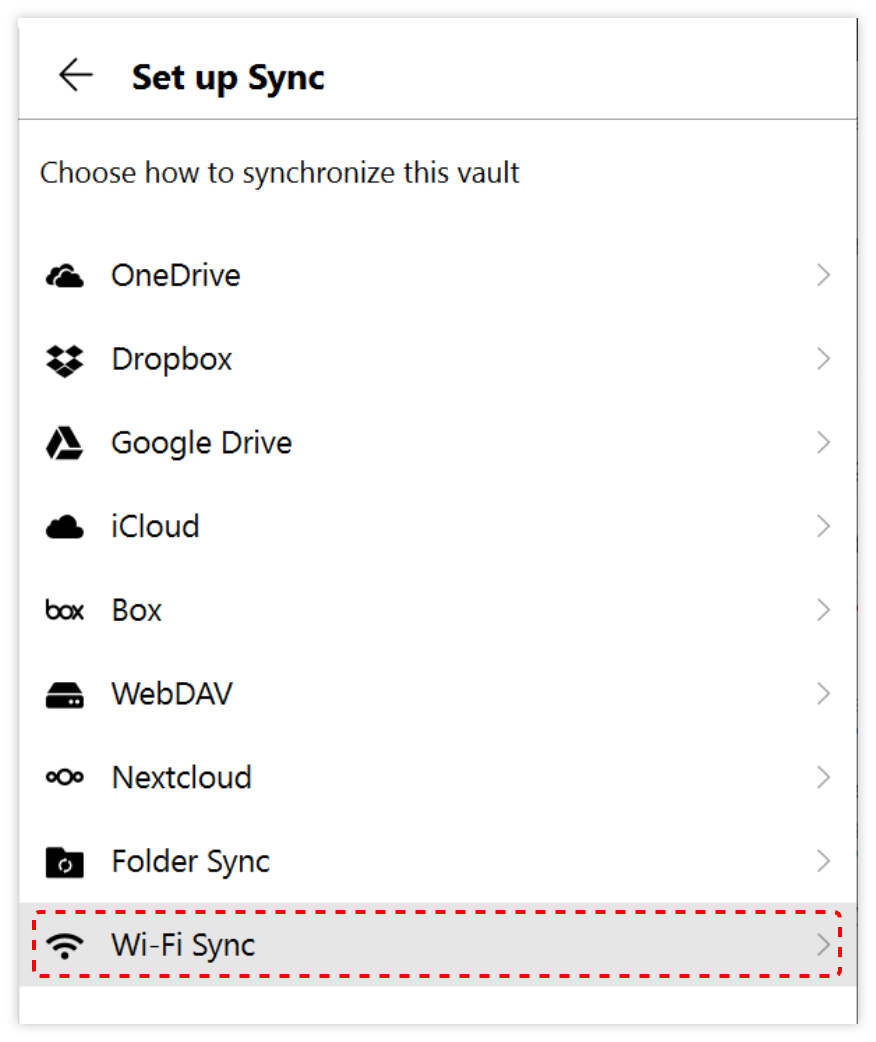Click the Wi-Fi signal icon
The width and height of the screenshot is (876, 1042).
(64, 946)
